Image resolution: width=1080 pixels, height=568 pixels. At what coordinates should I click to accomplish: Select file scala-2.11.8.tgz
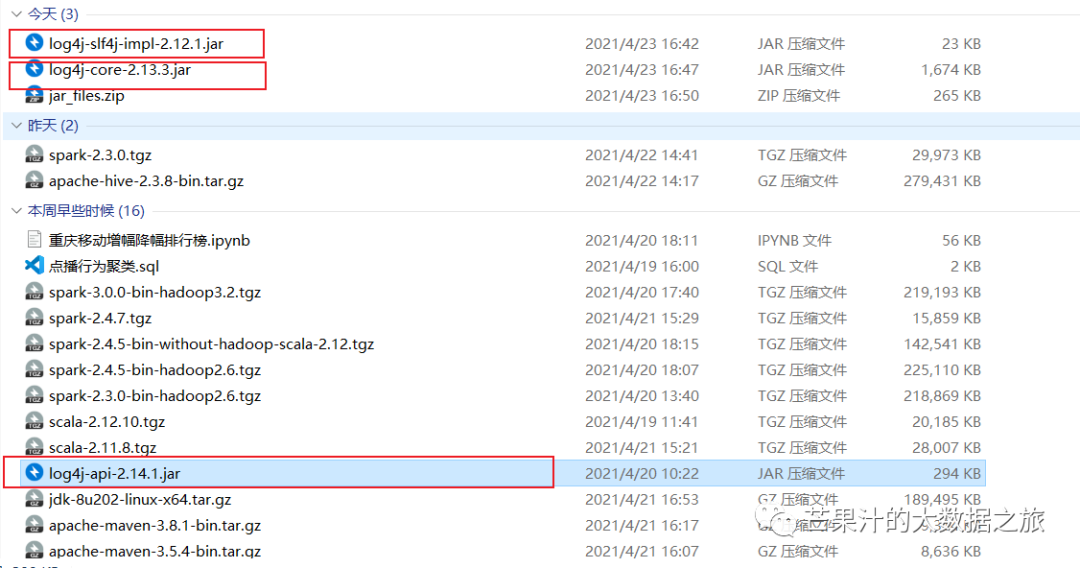coord(103,448)
